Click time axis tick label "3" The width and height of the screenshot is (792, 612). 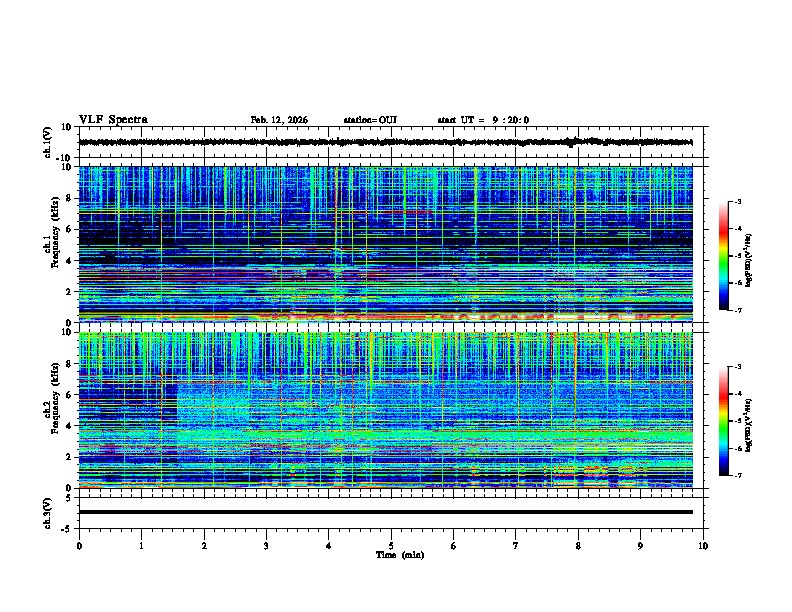pyautogui.click(x=266, y=546)
